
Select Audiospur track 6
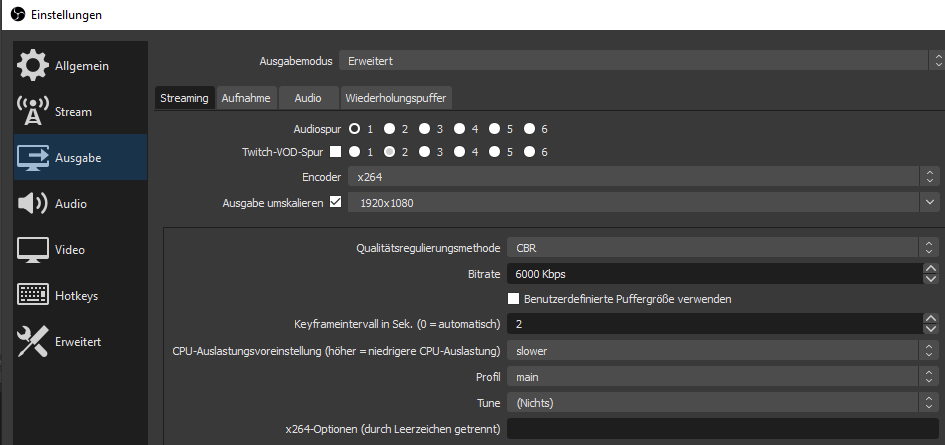coord(529,128)
